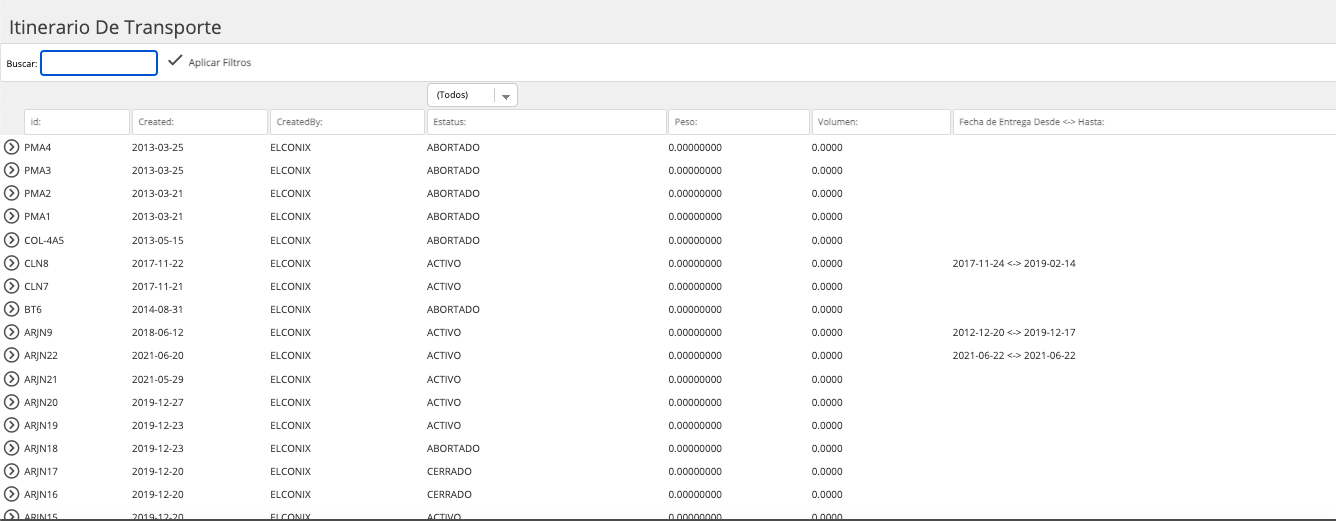Click ELCONIX creator in ARJN19 row
Image resolution: width=1336 pixels, height=521 pixels.
[291, 425]
